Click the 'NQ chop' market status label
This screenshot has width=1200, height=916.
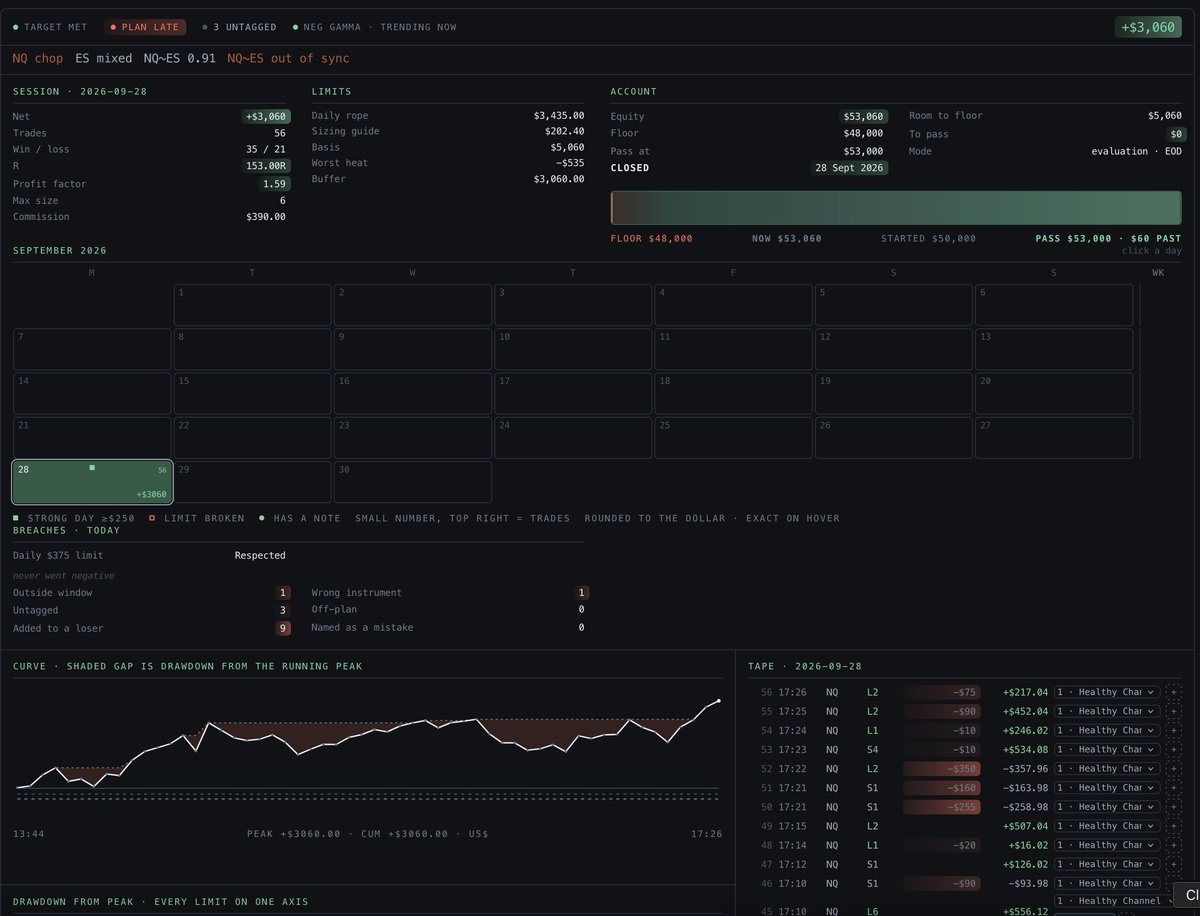pyautogui.click(x=38, y=59)
